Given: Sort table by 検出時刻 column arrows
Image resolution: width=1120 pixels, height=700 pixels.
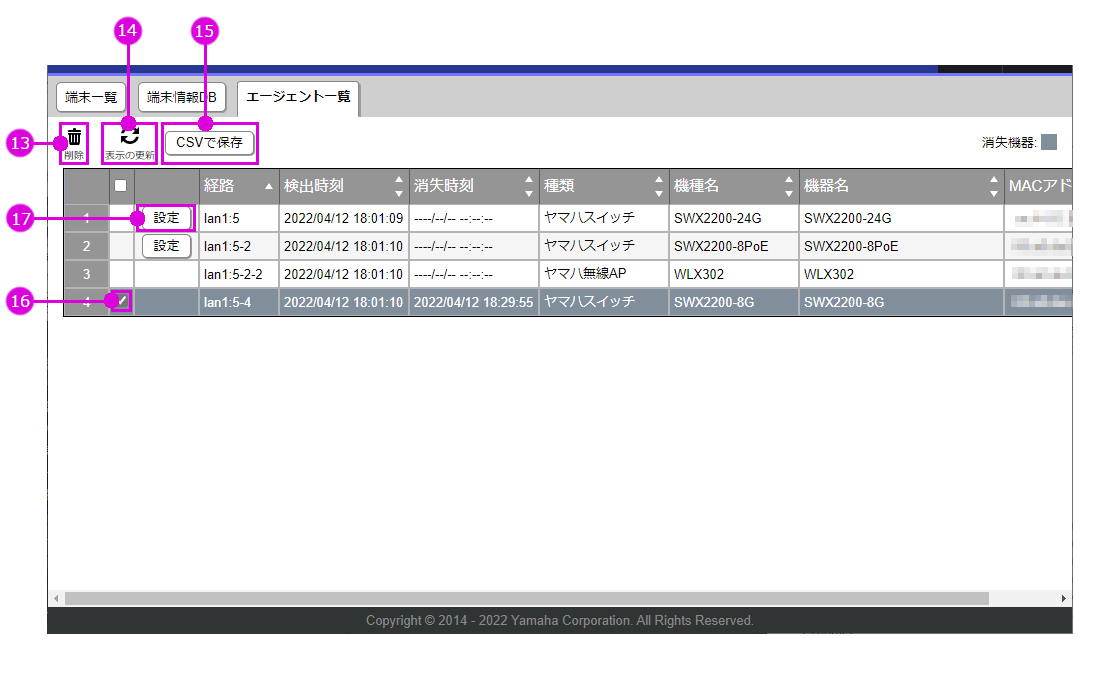Looking at the screenshot, I should (399, 187).
